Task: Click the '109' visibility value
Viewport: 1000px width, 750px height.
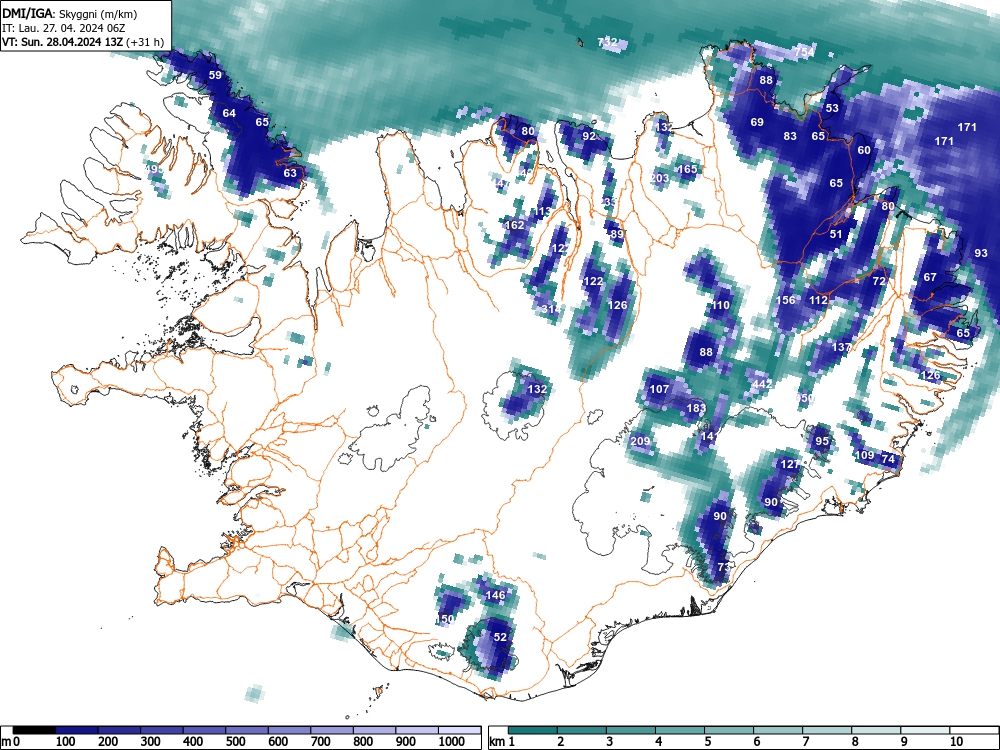Action: pos(864,455)
